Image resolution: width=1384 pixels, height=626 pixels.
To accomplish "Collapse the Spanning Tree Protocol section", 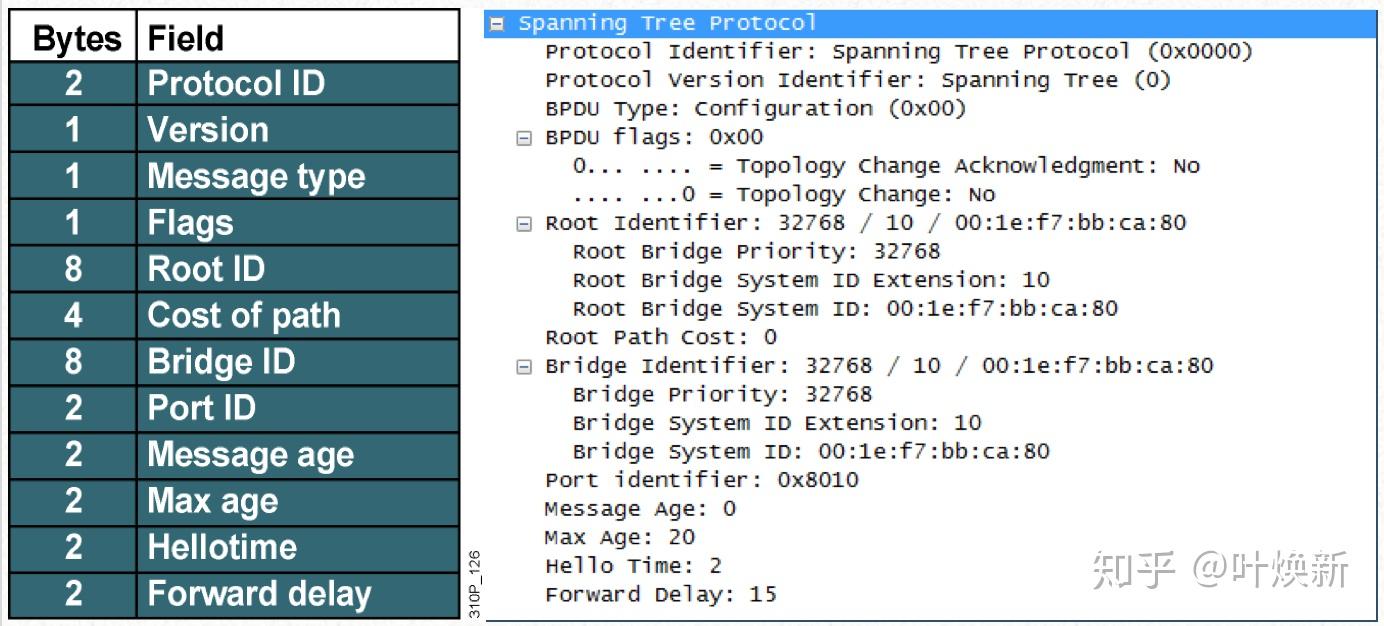I will pos(498,24).
